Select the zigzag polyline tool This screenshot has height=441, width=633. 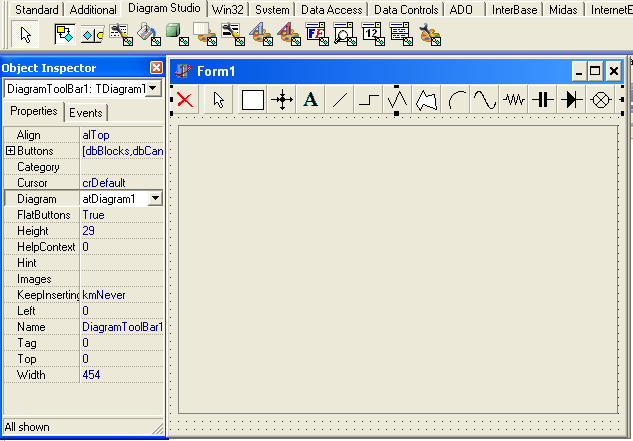click(397, 100)
